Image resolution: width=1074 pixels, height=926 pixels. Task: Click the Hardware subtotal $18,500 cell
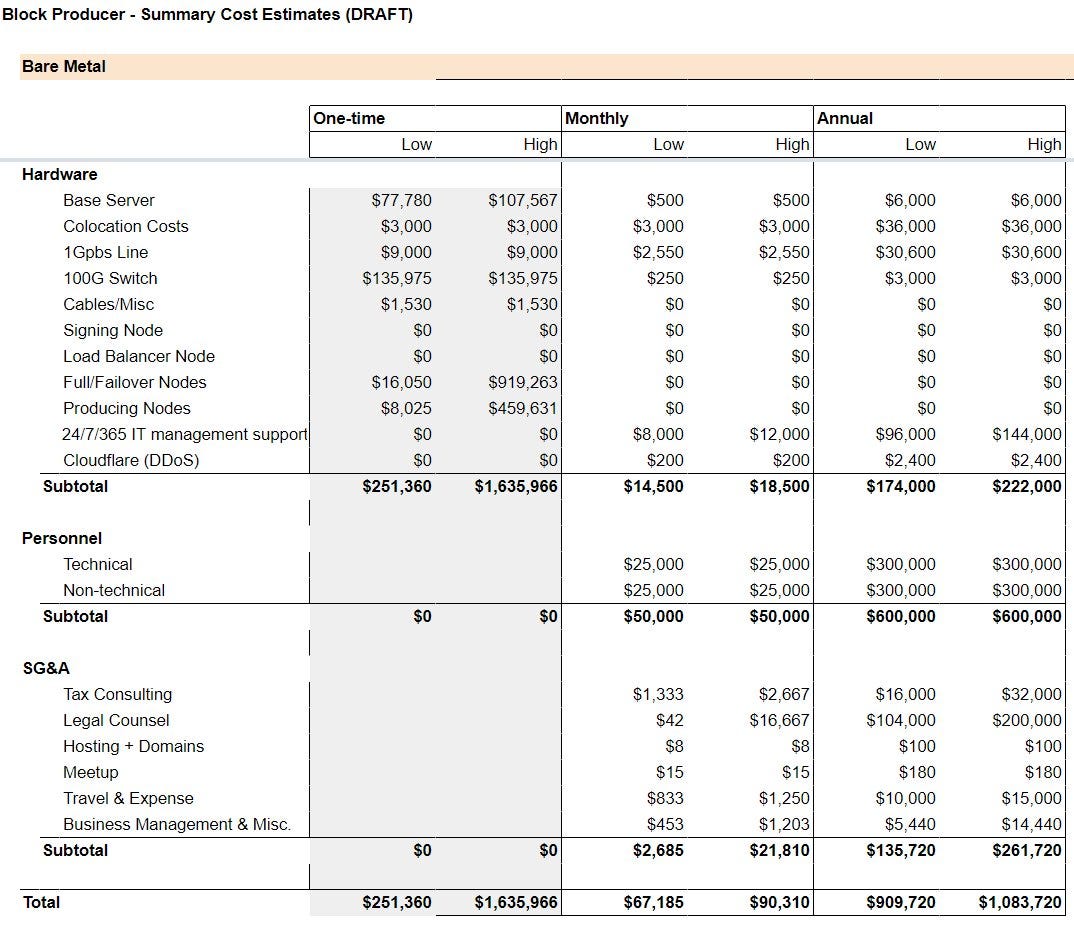coord(779,486)
